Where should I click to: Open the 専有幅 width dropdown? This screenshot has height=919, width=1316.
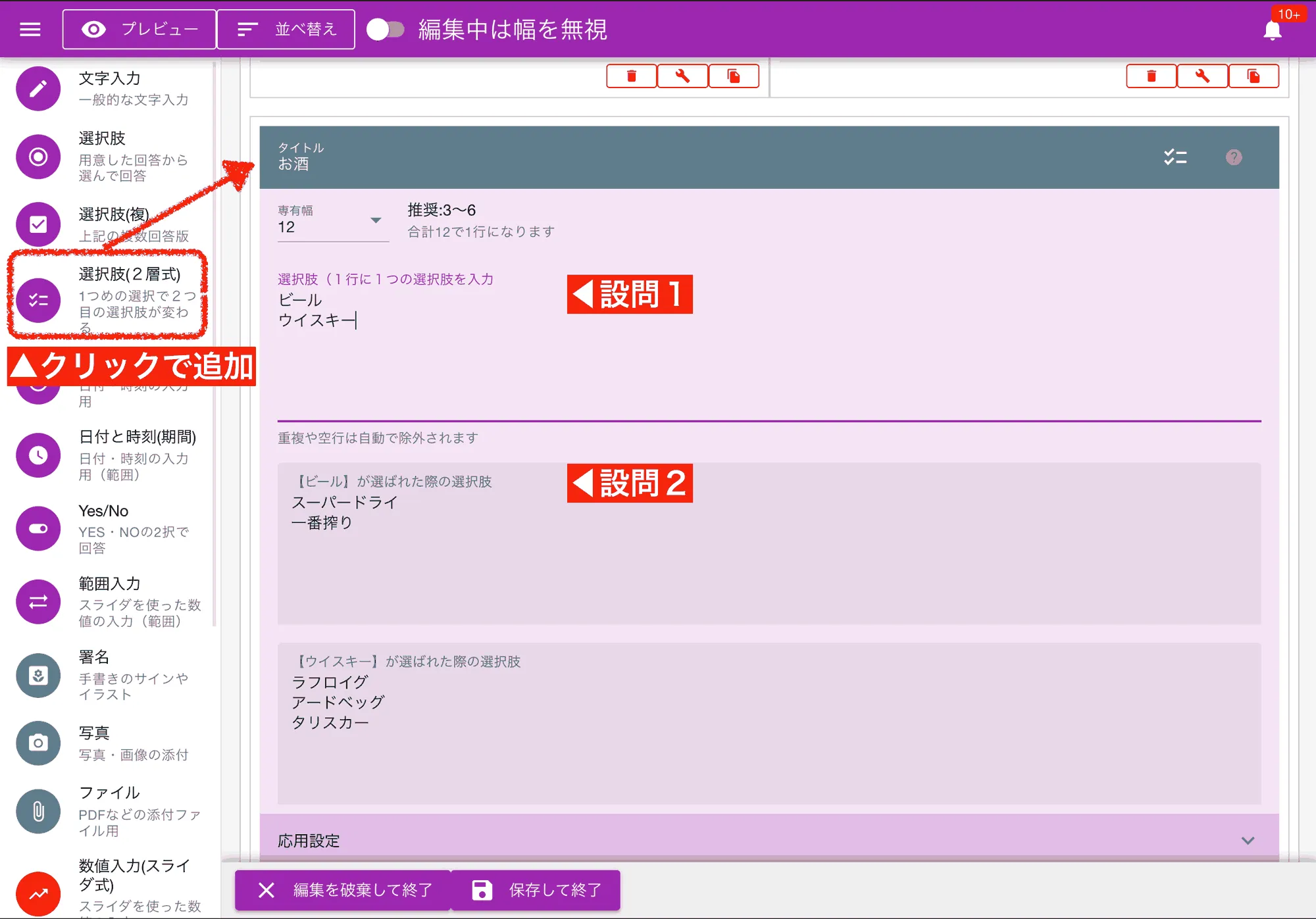tap(376, 221)
